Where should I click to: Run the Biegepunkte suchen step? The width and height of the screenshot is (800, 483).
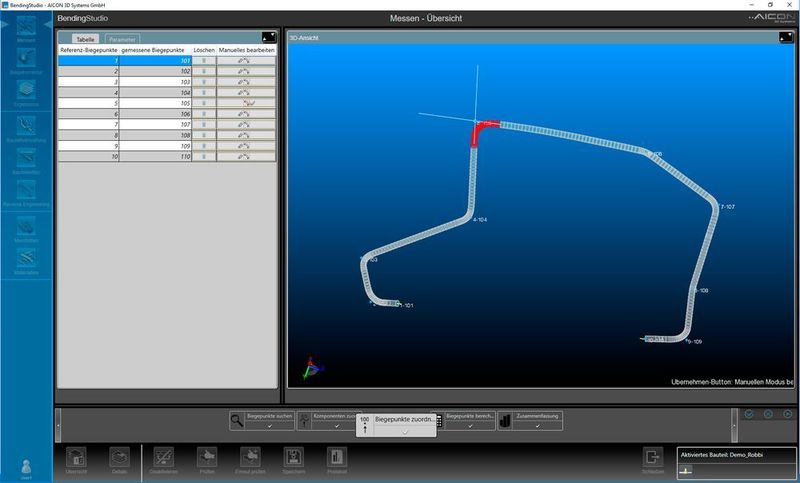point(262,421)
